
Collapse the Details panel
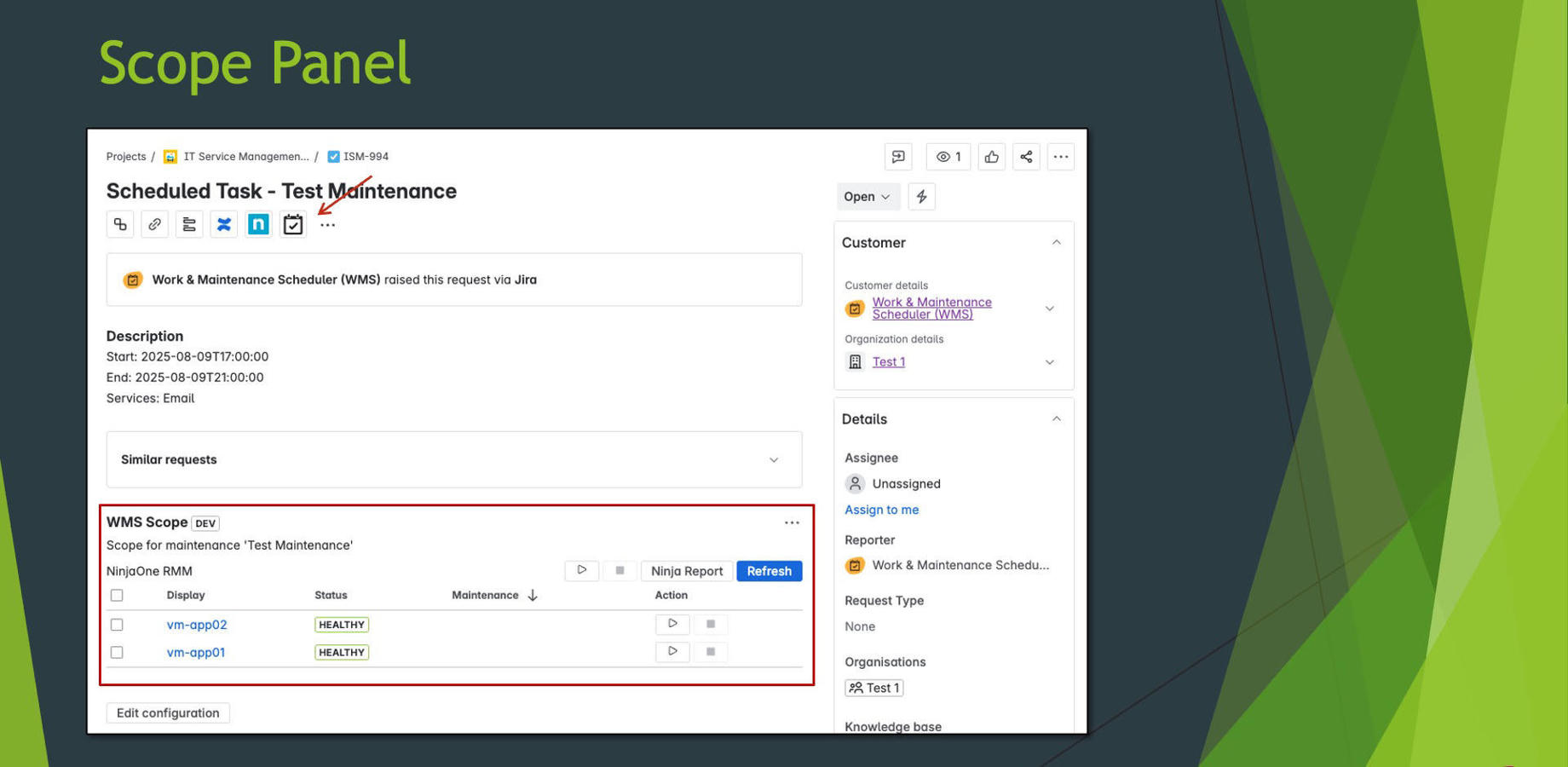pos(1057,419)
